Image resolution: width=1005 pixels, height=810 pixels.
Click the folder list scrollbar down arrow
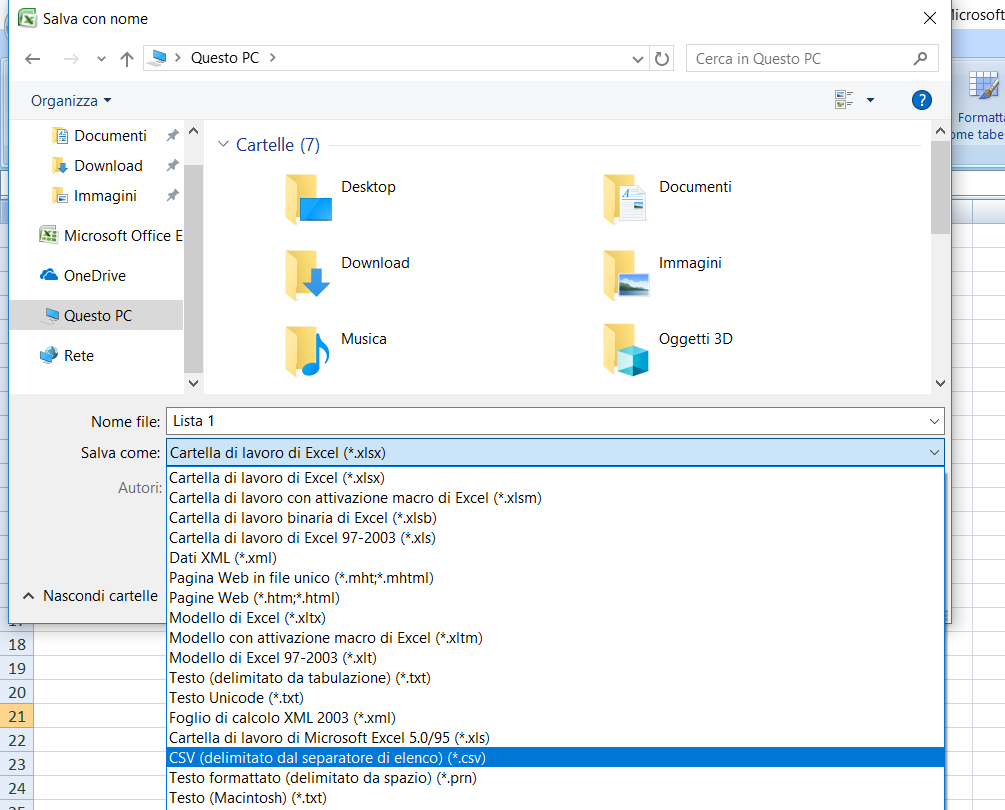940,383
